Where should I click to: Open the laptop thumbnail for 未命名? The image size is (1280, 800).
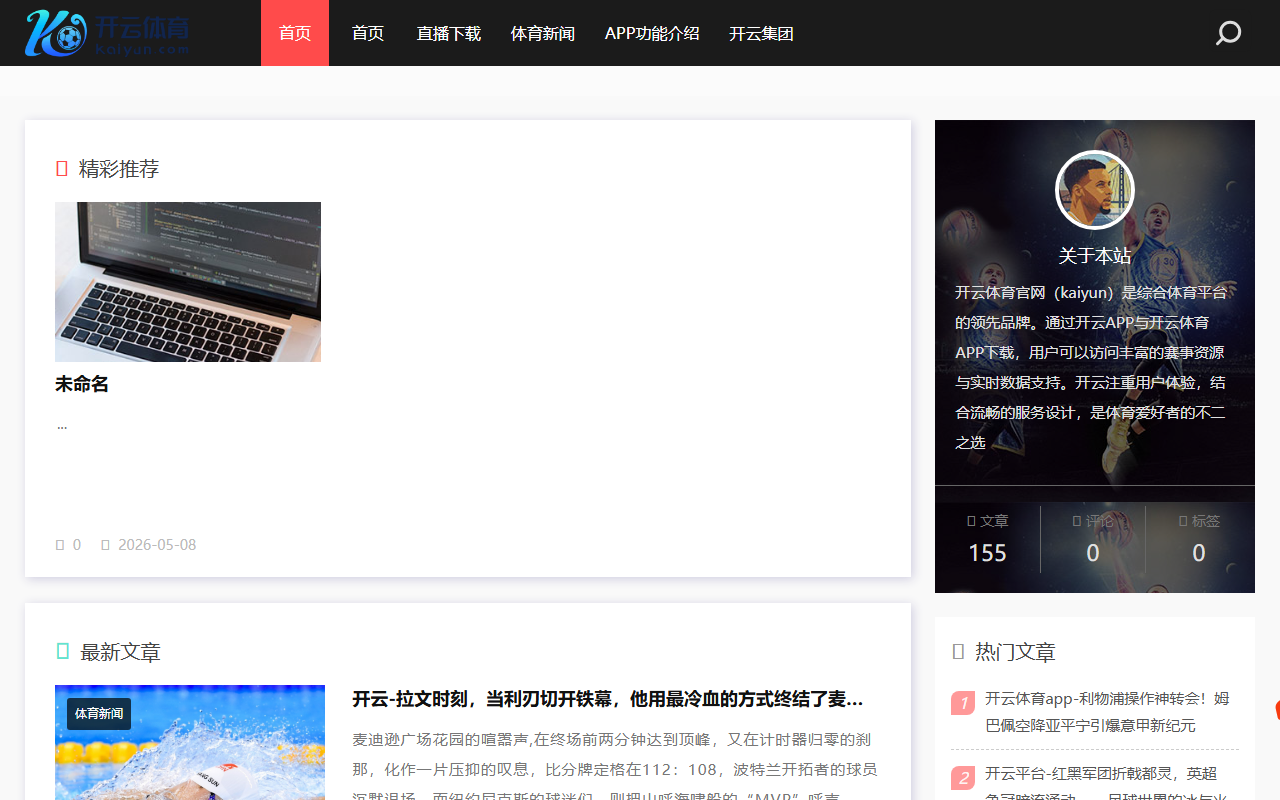coord(188,282)
